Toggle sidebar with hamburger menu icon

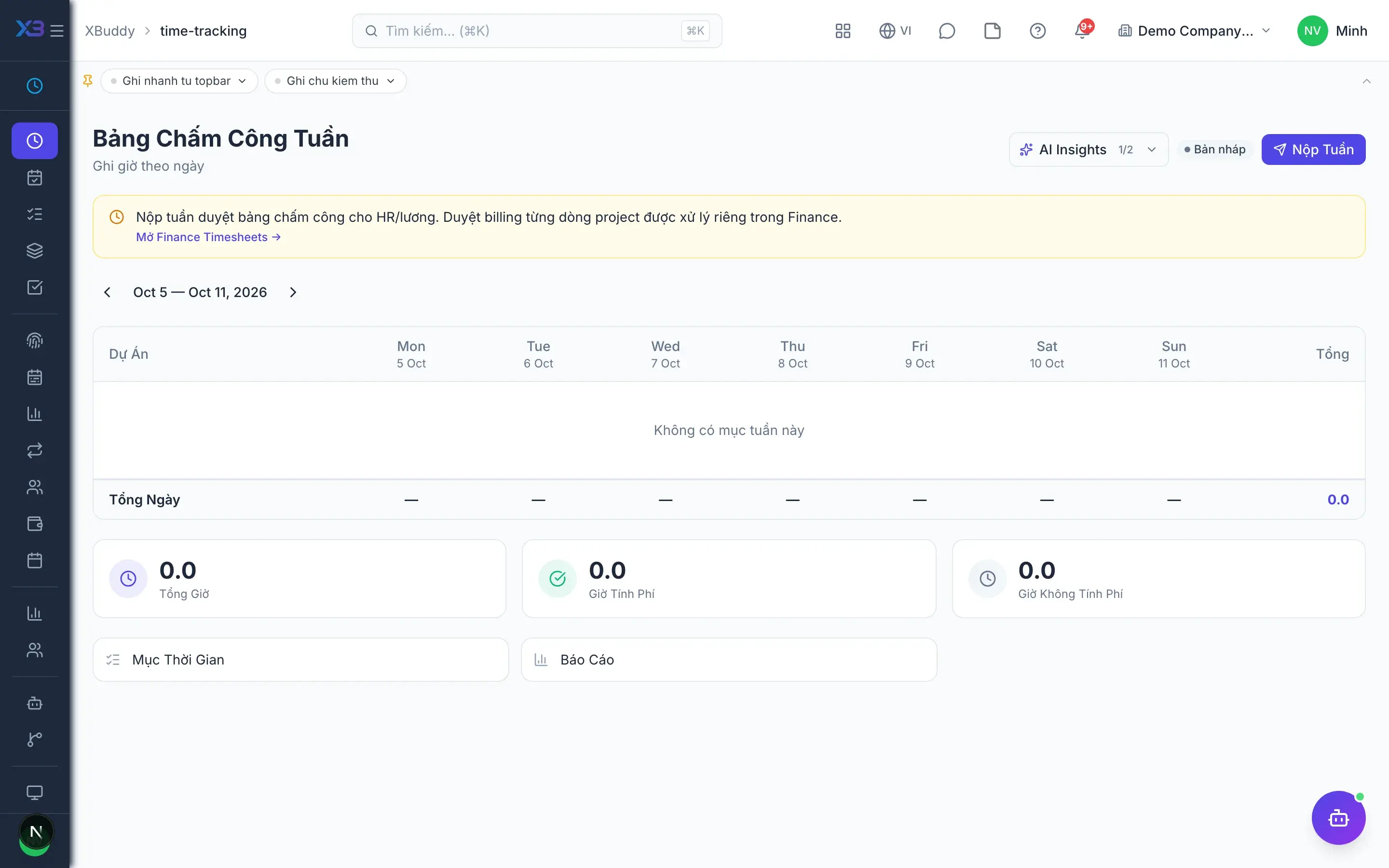coord(57,30)
